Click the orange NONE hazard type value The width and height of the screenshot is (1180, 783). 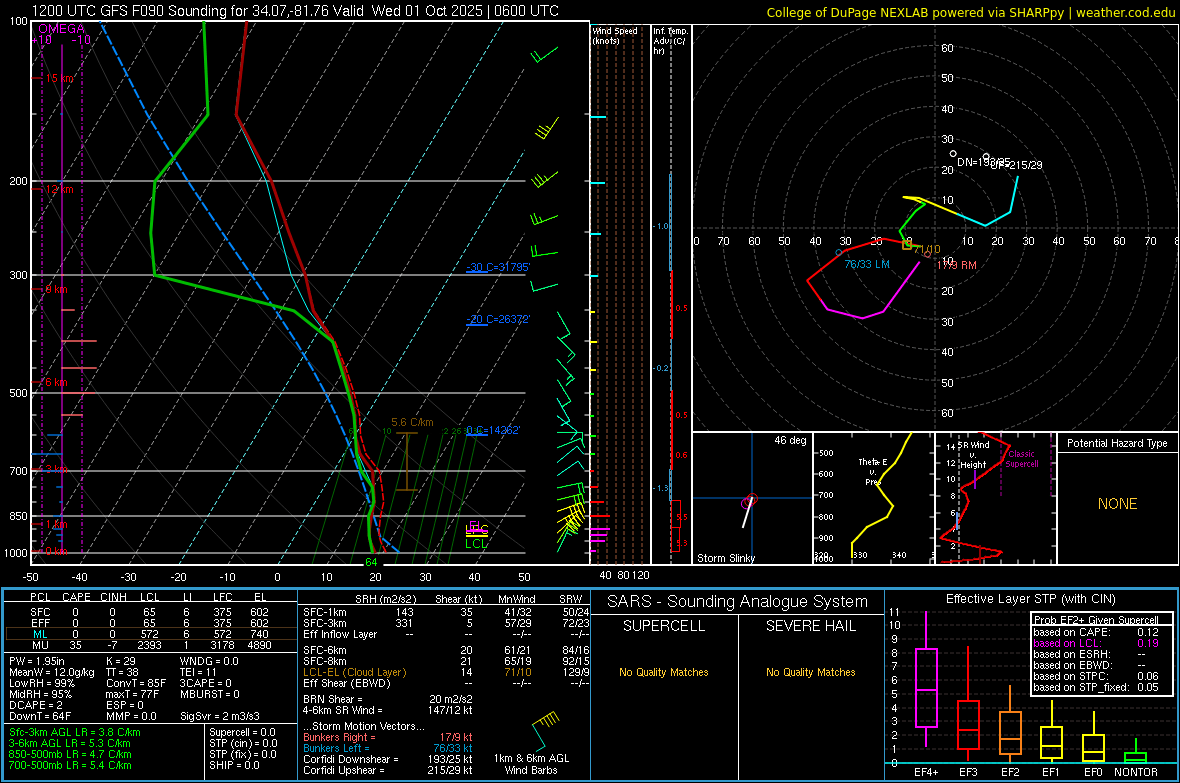point(1117,504)
